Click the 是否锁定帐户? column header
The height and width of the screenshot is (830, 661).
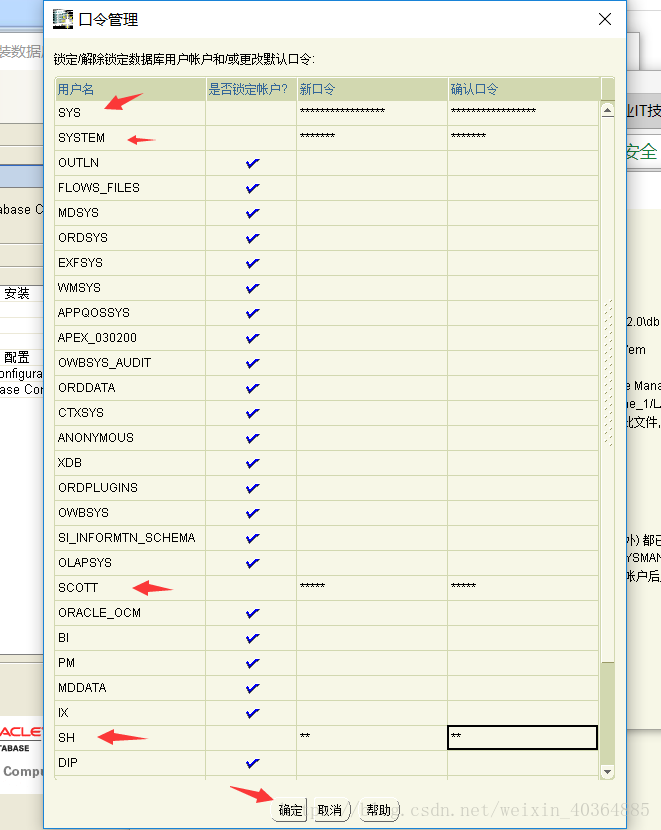point(251,89)
